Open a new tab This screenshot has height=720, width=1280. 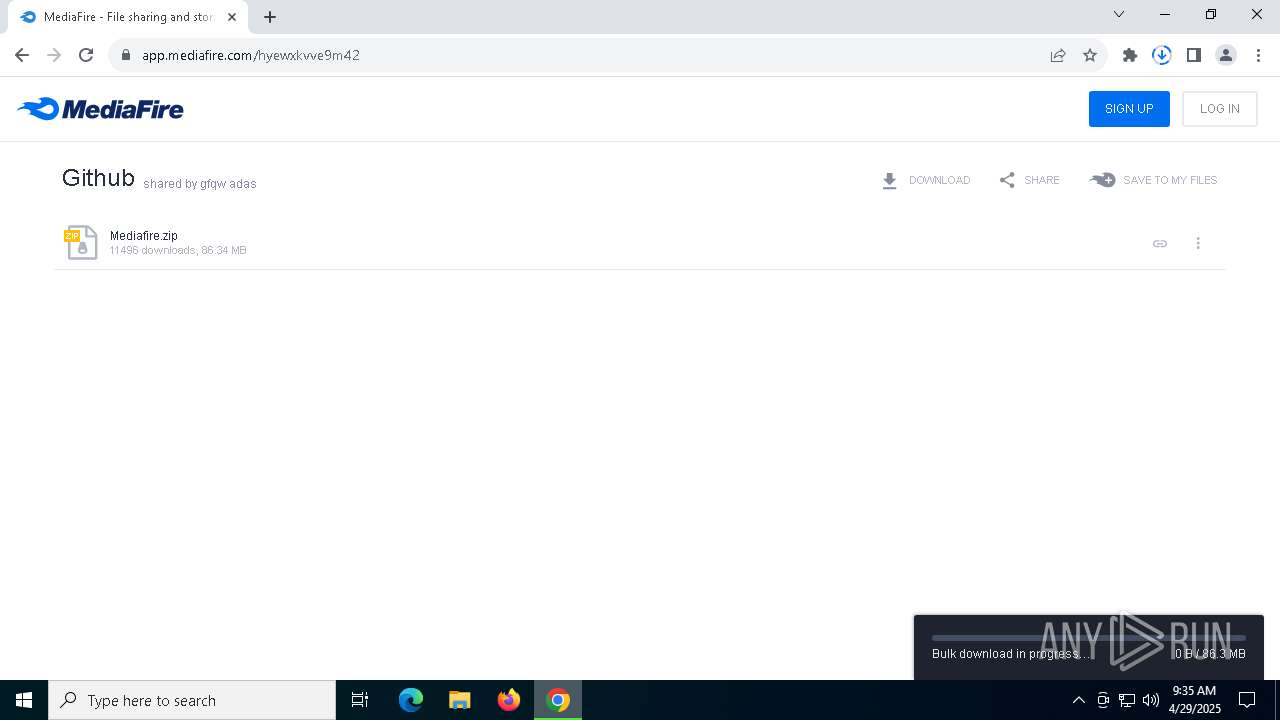click(x=270, y=17)
